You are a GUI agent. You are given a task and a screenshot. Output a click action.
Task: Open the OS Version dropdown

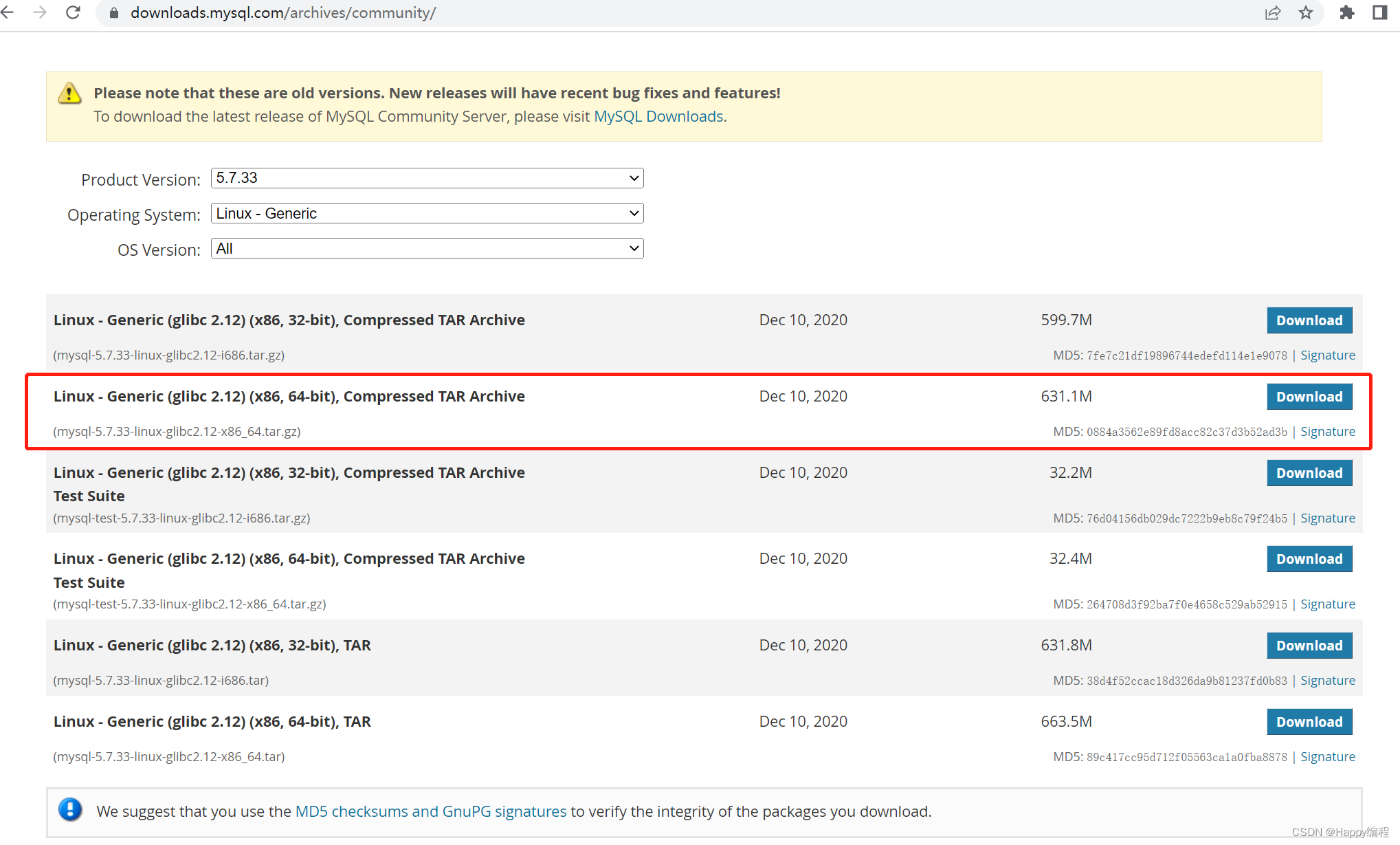click(x=427, y=248)
